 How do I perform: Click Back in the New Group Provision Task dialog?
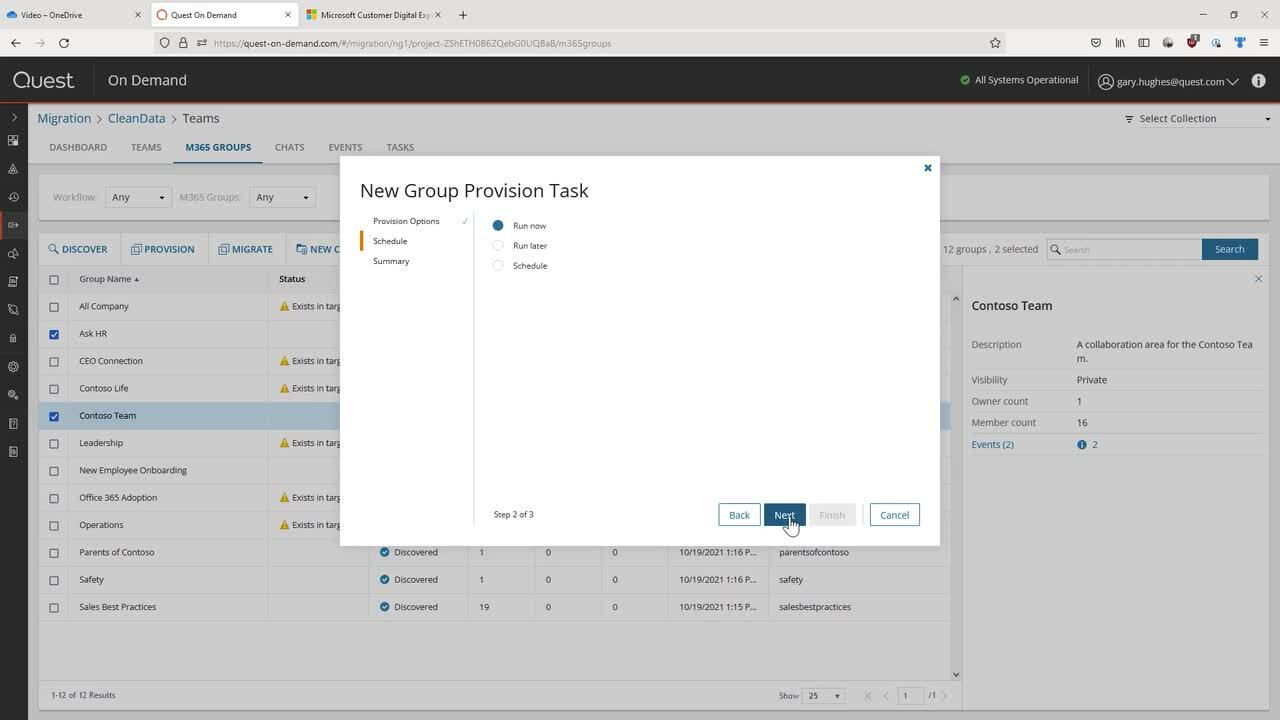click(739, 514)
